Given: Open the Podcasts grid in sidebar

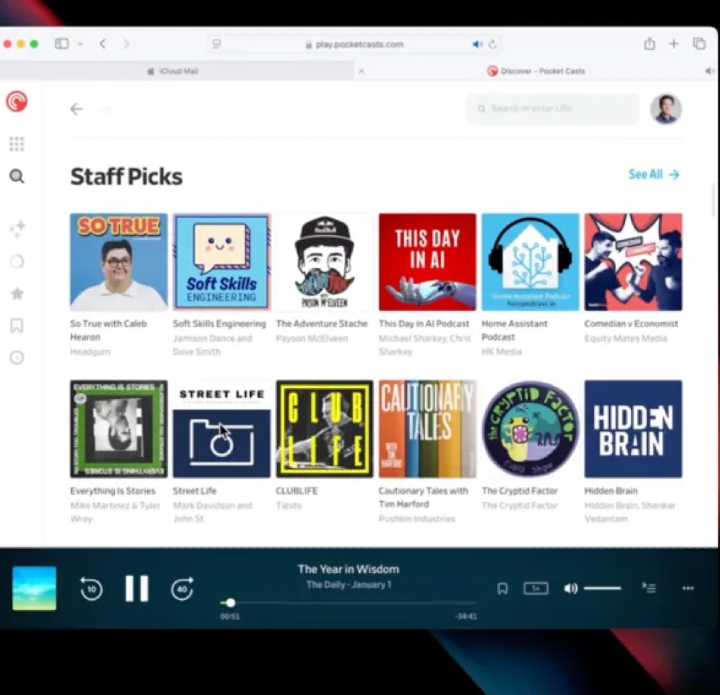Looking at the screenshot, I should [x=17, y=144].
